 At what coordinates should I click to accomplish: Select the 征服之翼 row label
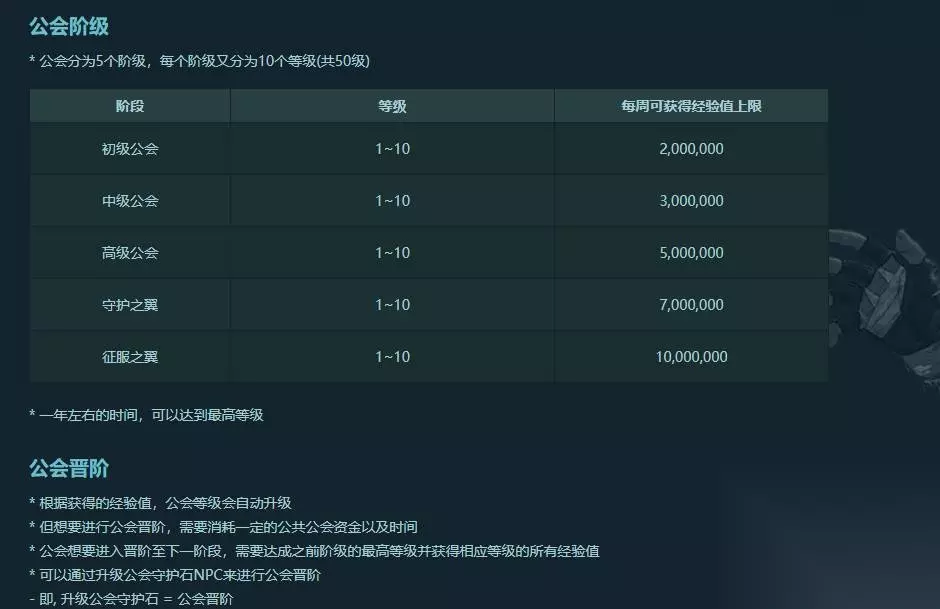[130, 357]
